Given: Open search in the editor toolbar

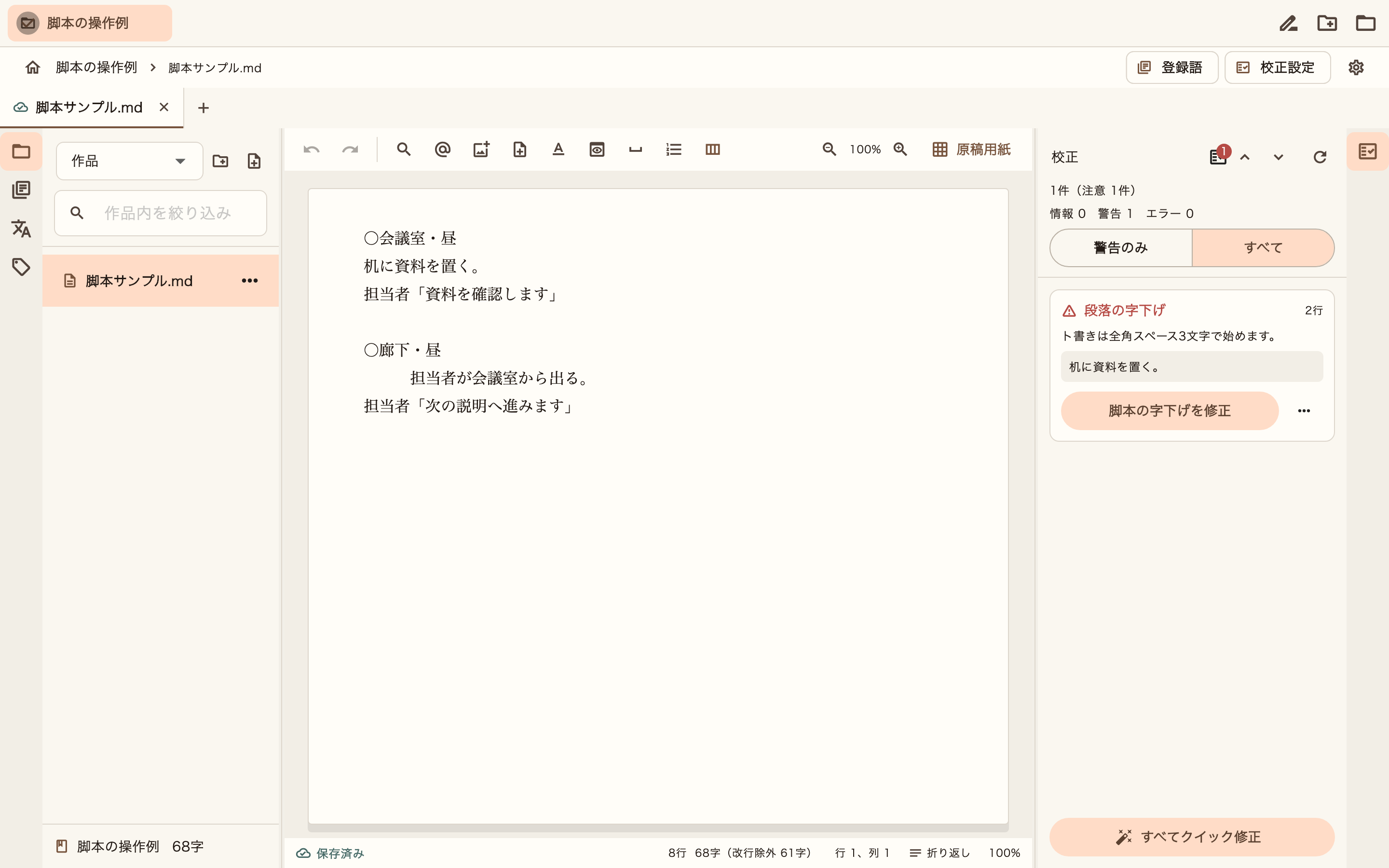Looking at the screenshot, I should point(404,150).
